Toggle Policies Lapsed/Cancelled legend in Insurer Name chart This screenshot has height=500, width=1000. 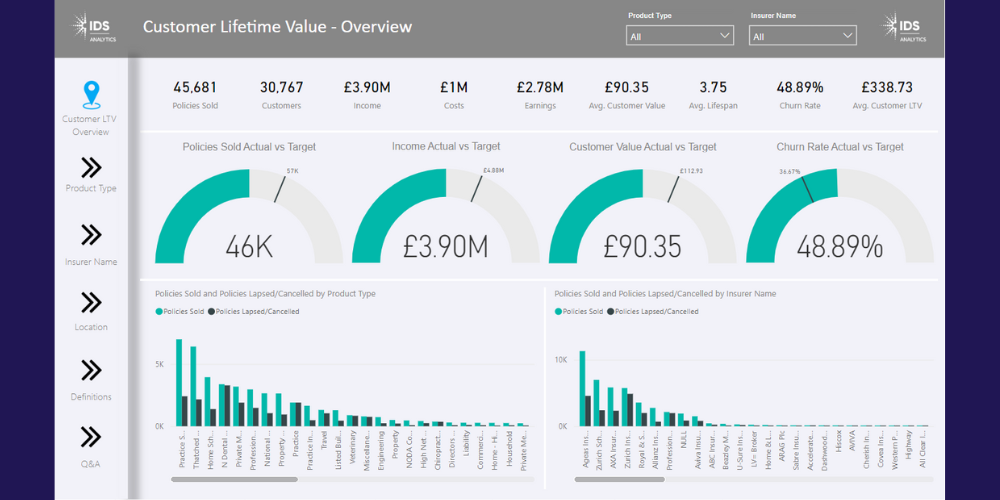(x=653, y=312)
